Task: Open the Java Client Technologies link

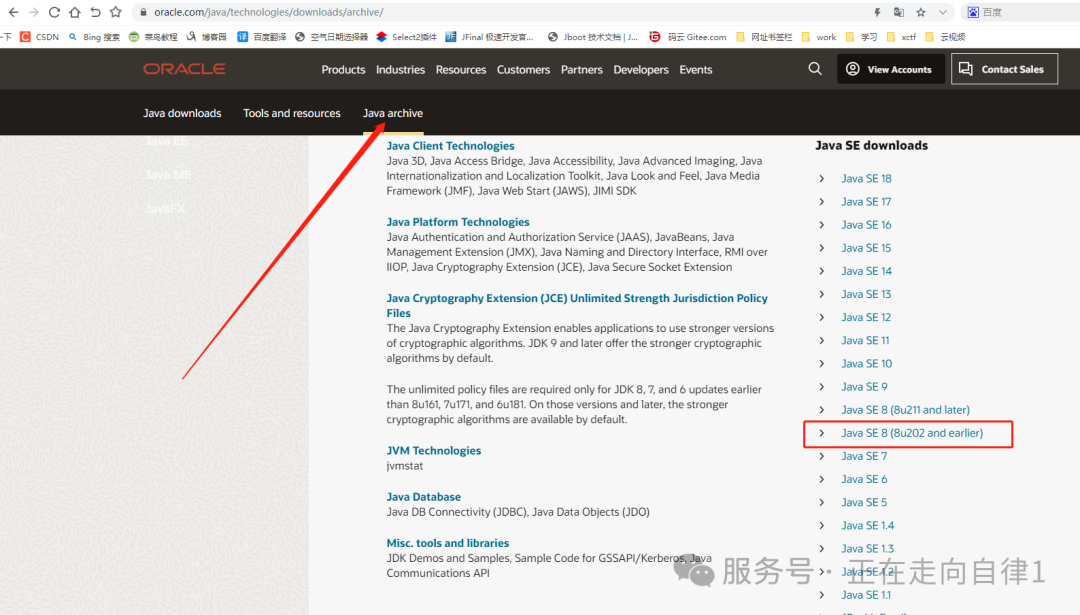Action: tap(450, 146)
